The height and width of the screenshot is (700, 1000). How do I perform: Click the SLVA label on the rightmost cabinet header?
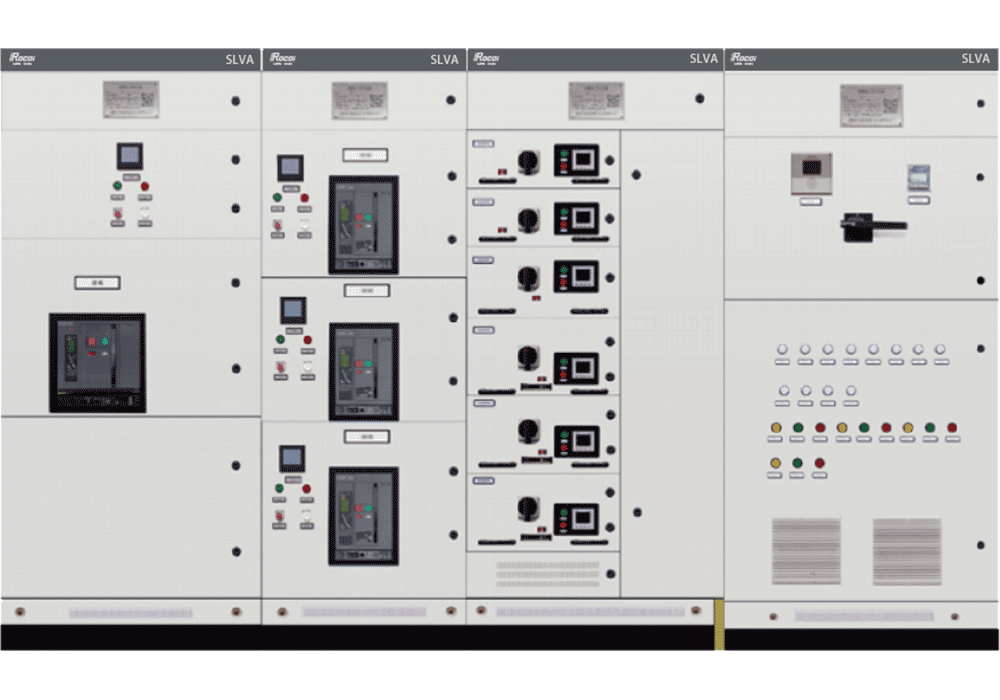click(975, 59)
